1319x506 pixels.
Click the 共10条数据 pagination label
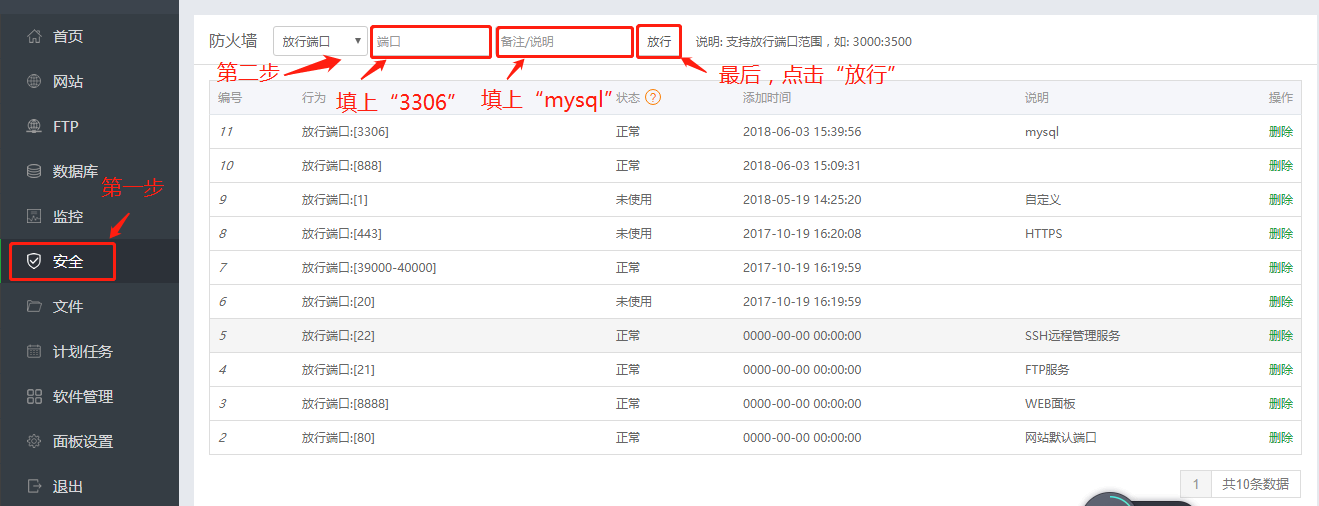1256,484
